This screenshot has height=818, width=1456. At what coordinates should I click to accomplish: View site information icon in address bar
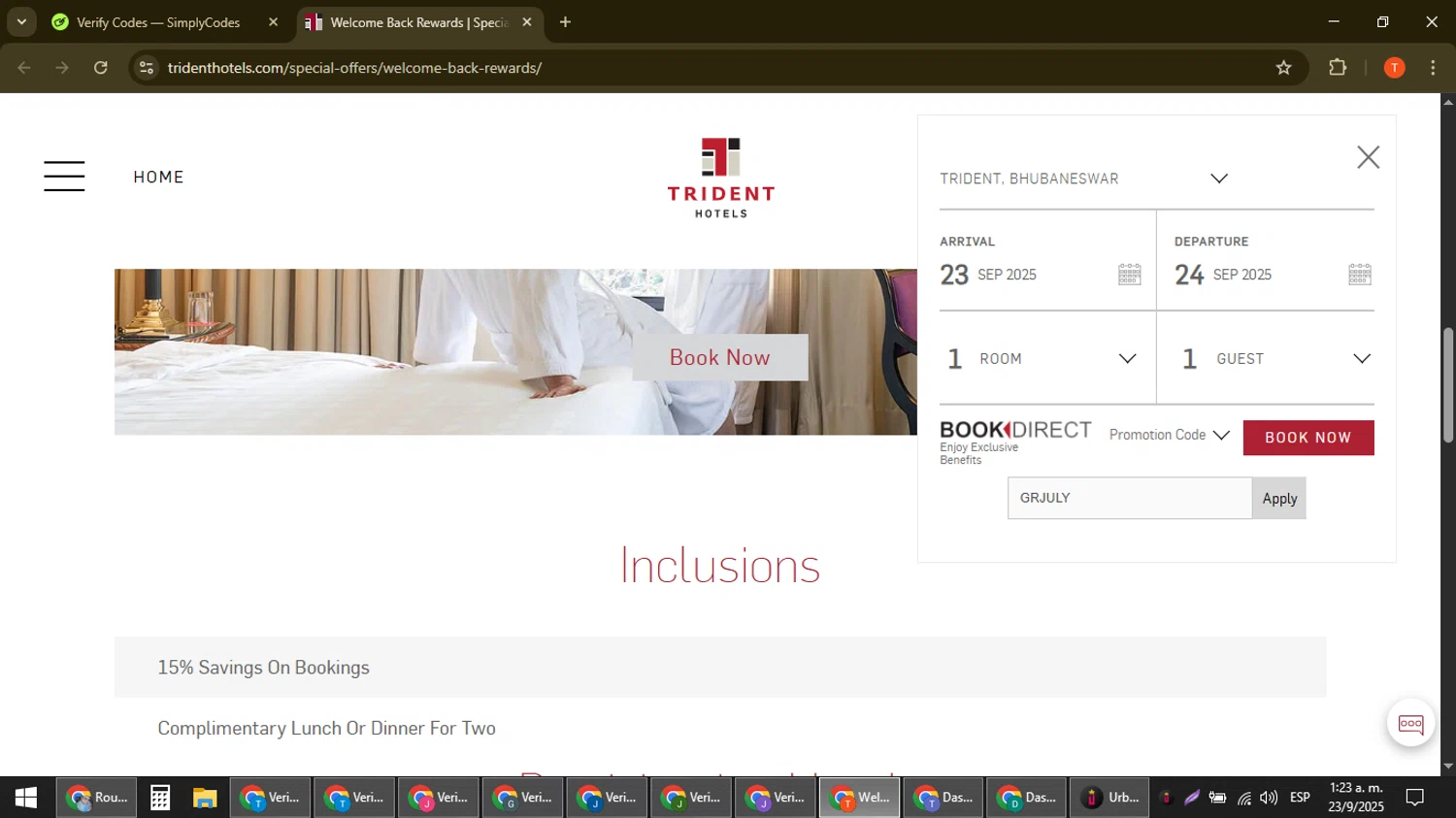click(x=147, y=68)
